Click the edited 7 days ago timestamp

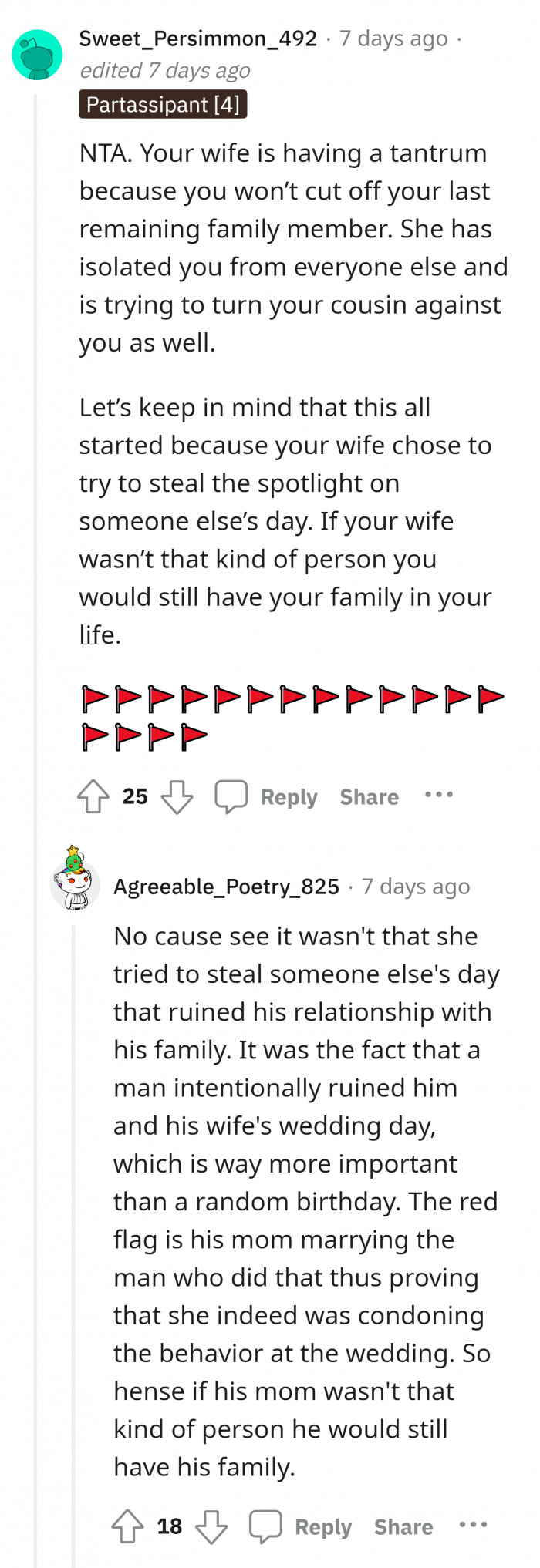164,70
